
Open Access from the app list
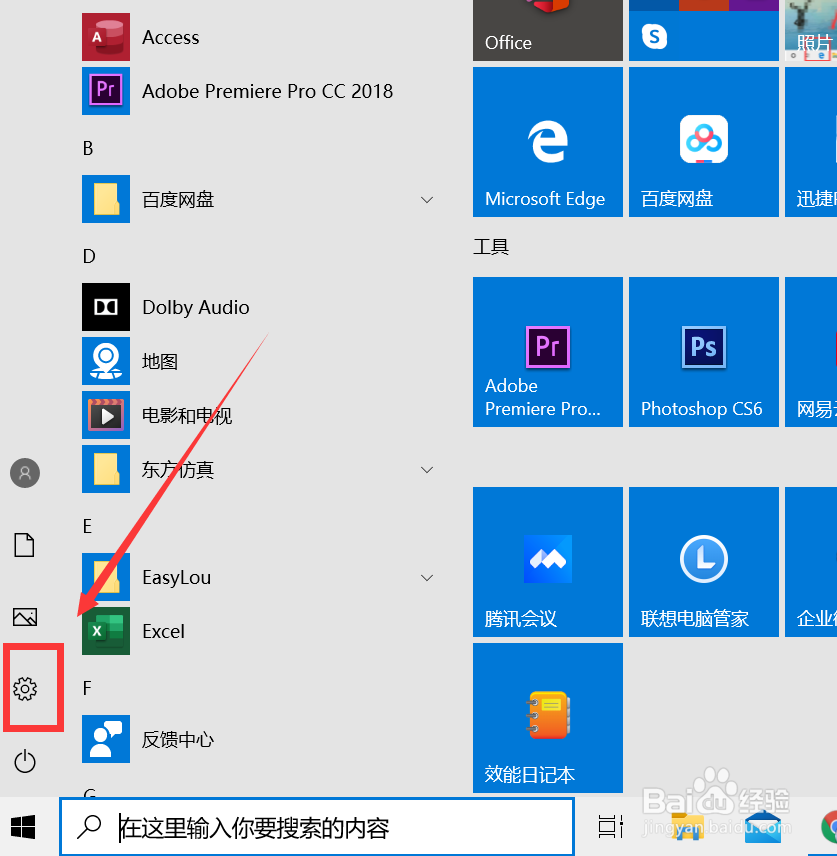tap(262, 37)
